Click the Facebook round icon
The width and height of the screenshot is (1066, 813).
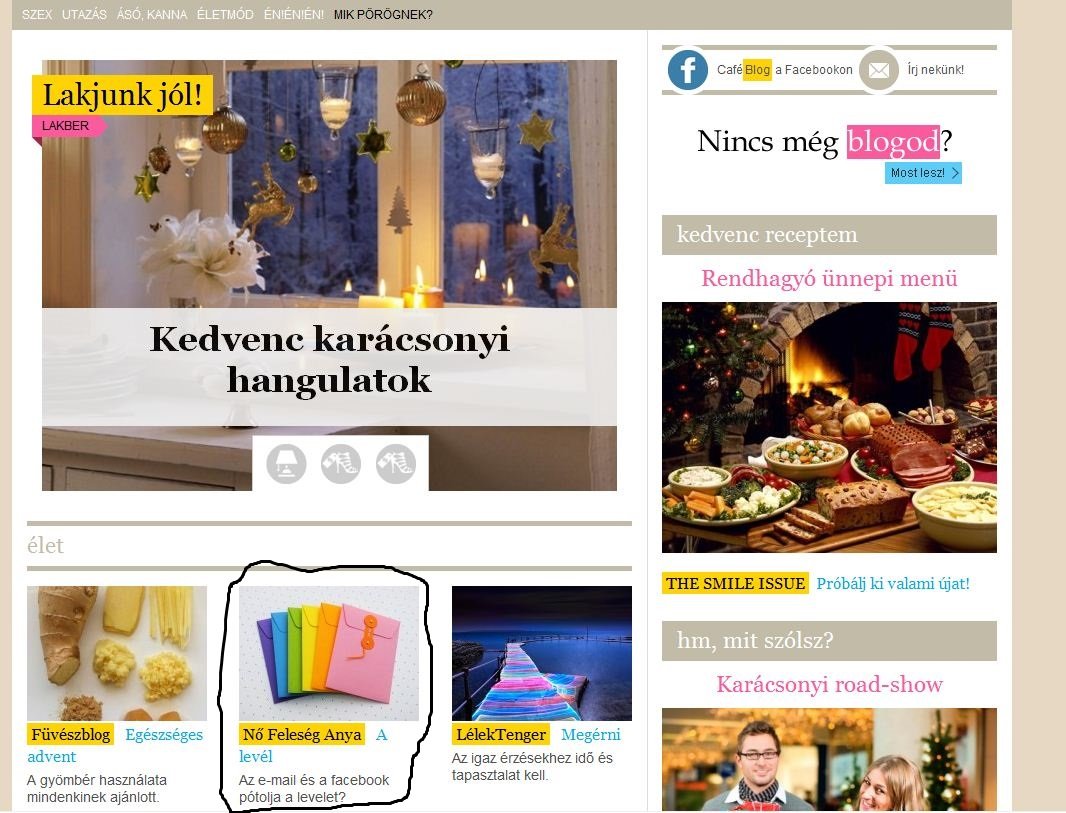(687, 69)
